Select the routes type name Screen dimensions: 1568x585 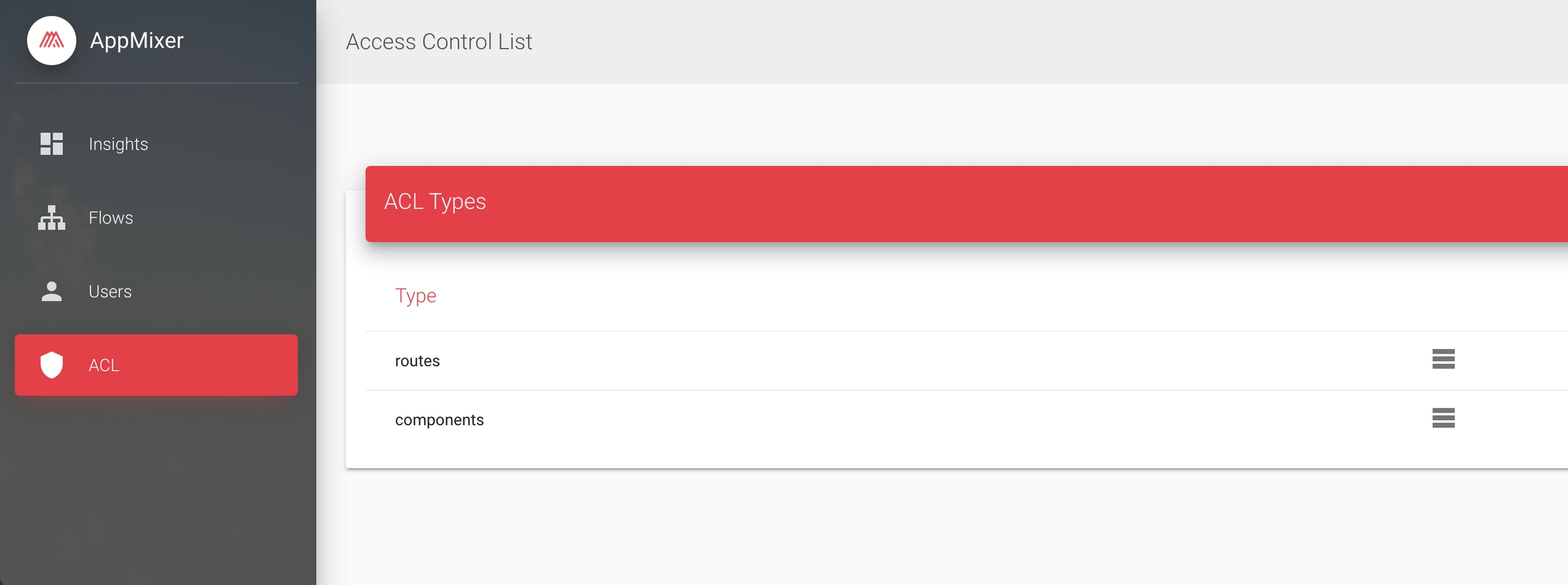coord(417,361)
